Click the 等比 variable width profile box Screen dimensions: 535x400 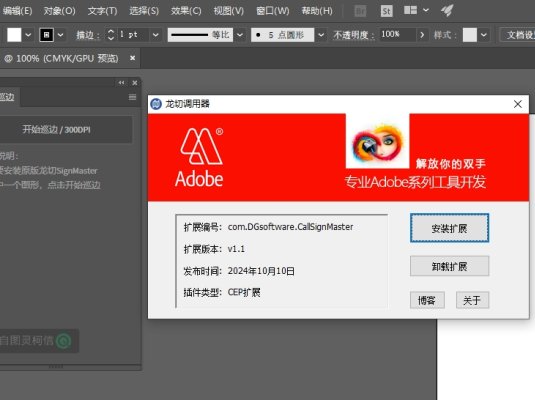coord(200,35)
